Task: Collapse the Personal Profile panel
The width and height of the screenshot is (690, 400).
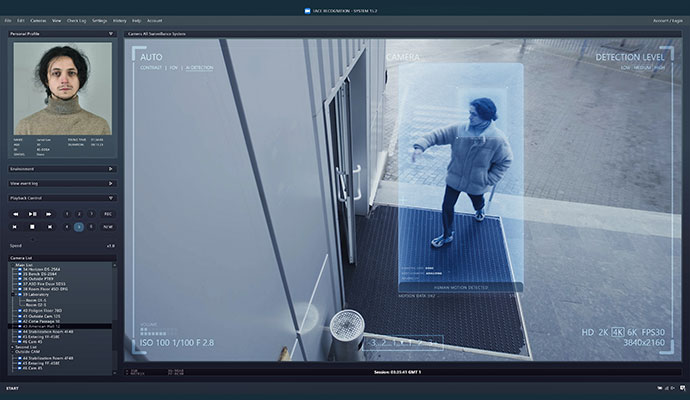Action: tap(110, 33)
